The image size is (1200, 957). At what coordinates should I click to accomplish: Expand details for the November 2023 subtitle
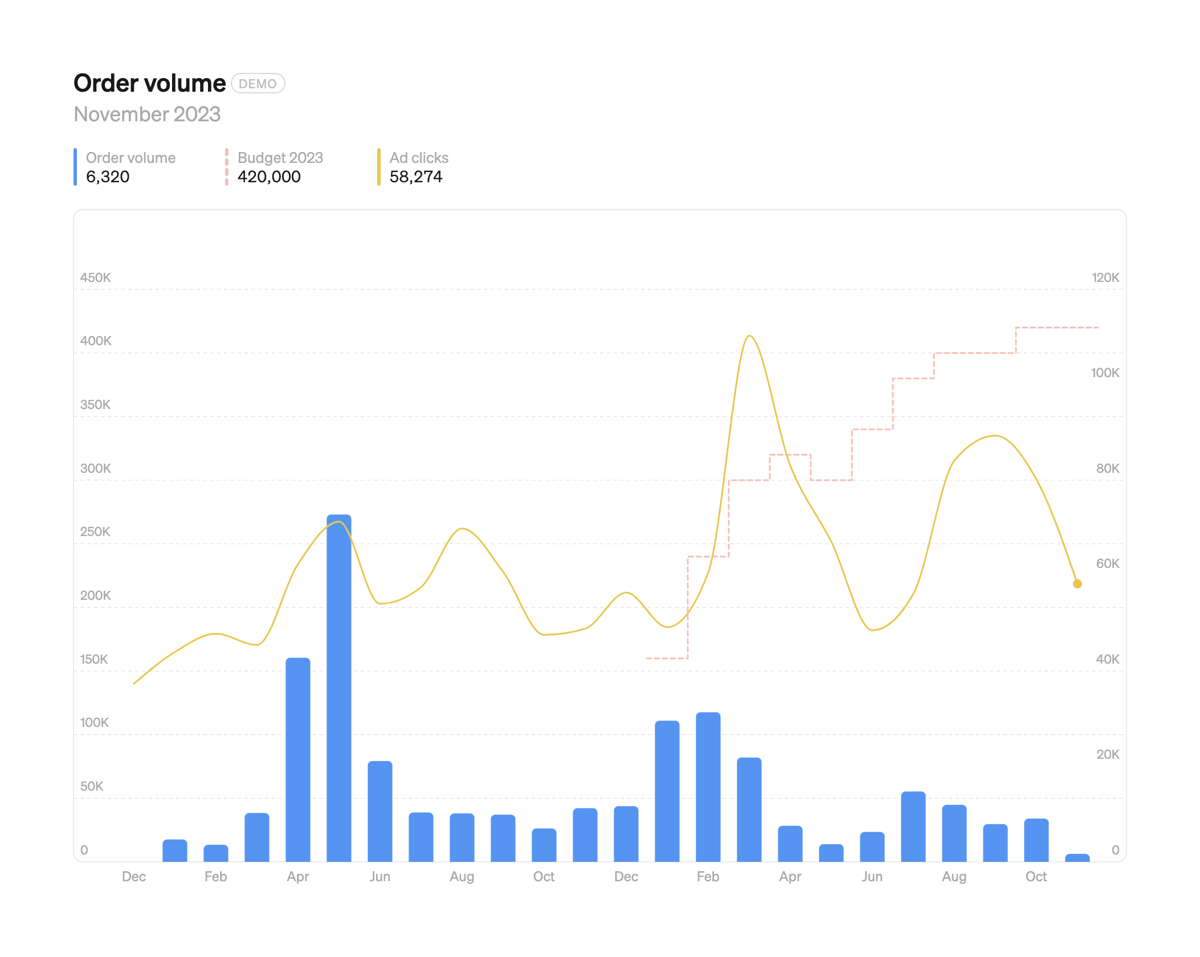(147, 114)
